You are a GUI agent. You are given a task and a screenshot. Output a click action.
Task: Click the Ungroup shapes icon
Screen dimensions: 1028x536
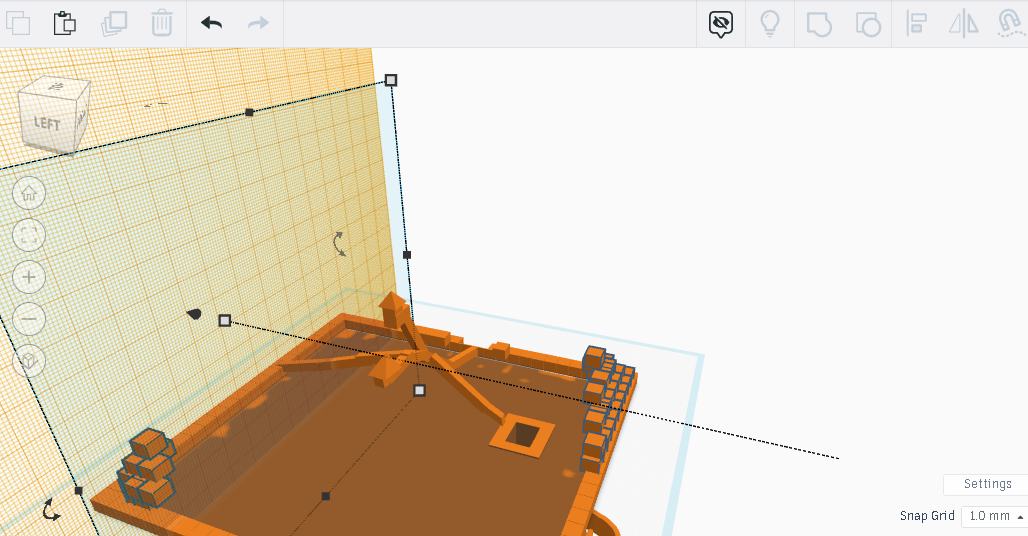click(868, 24)
